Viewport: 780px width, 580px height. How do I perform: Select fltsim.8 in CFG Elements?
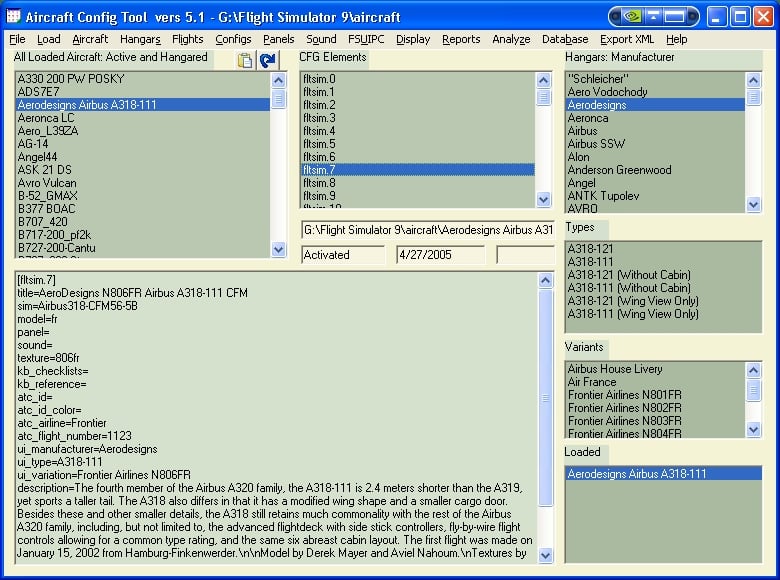[x=319, y=183]
